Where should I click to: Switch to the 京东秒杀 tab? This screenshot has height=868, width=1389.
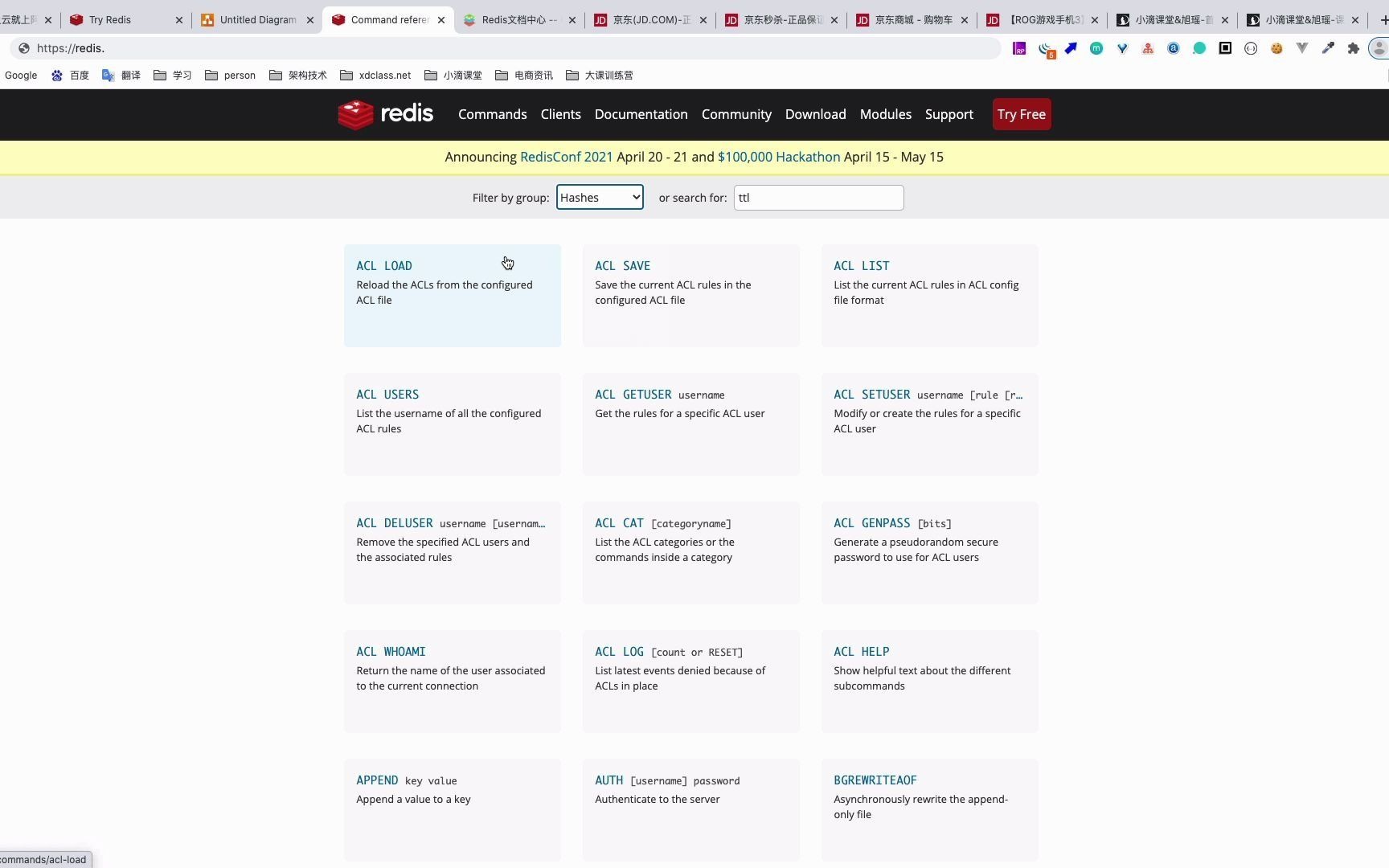(x=781, y=20)
